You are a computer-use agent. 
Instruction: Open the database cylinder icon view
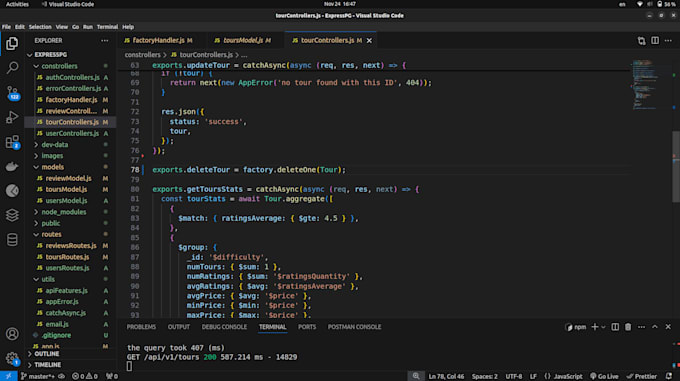tap(12, 239)
